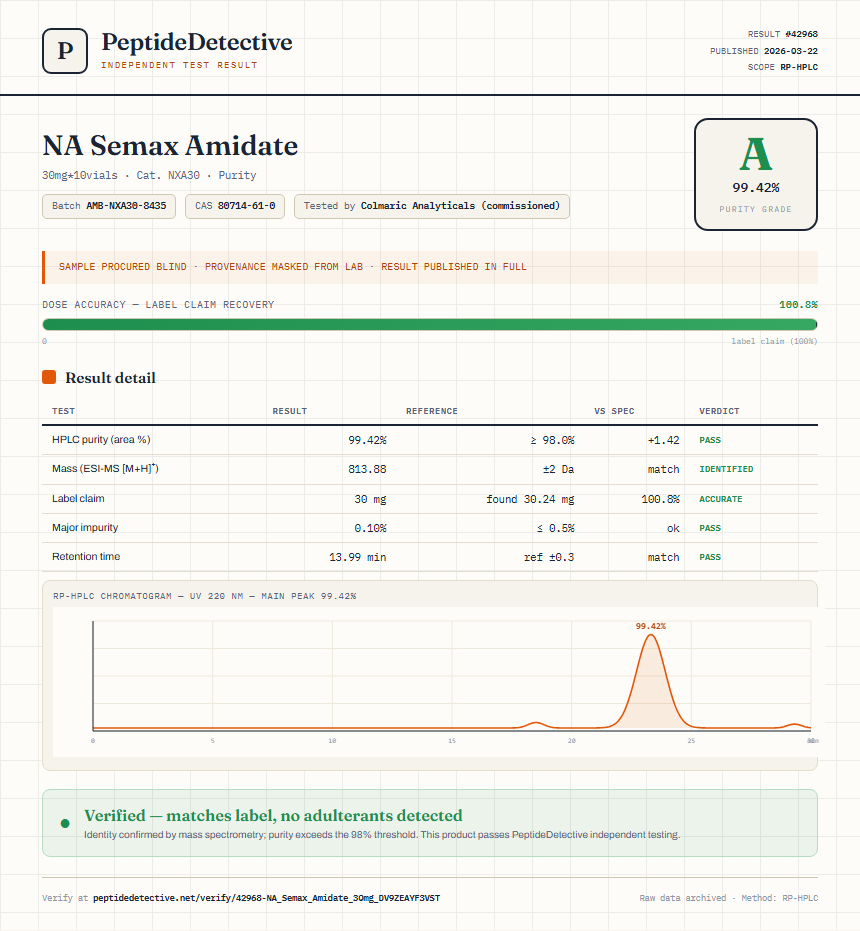Click the Raw data archived footer note
Viewport: 860px width, 931px height.
tap(728, 898)
